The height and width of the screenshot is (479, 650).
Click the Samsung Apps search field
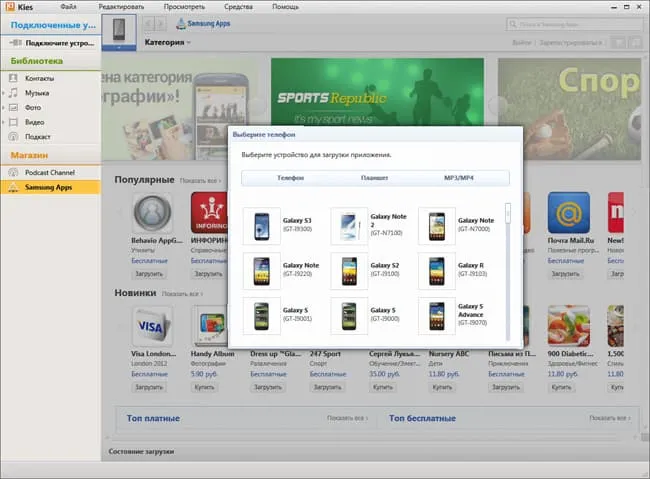575,24
